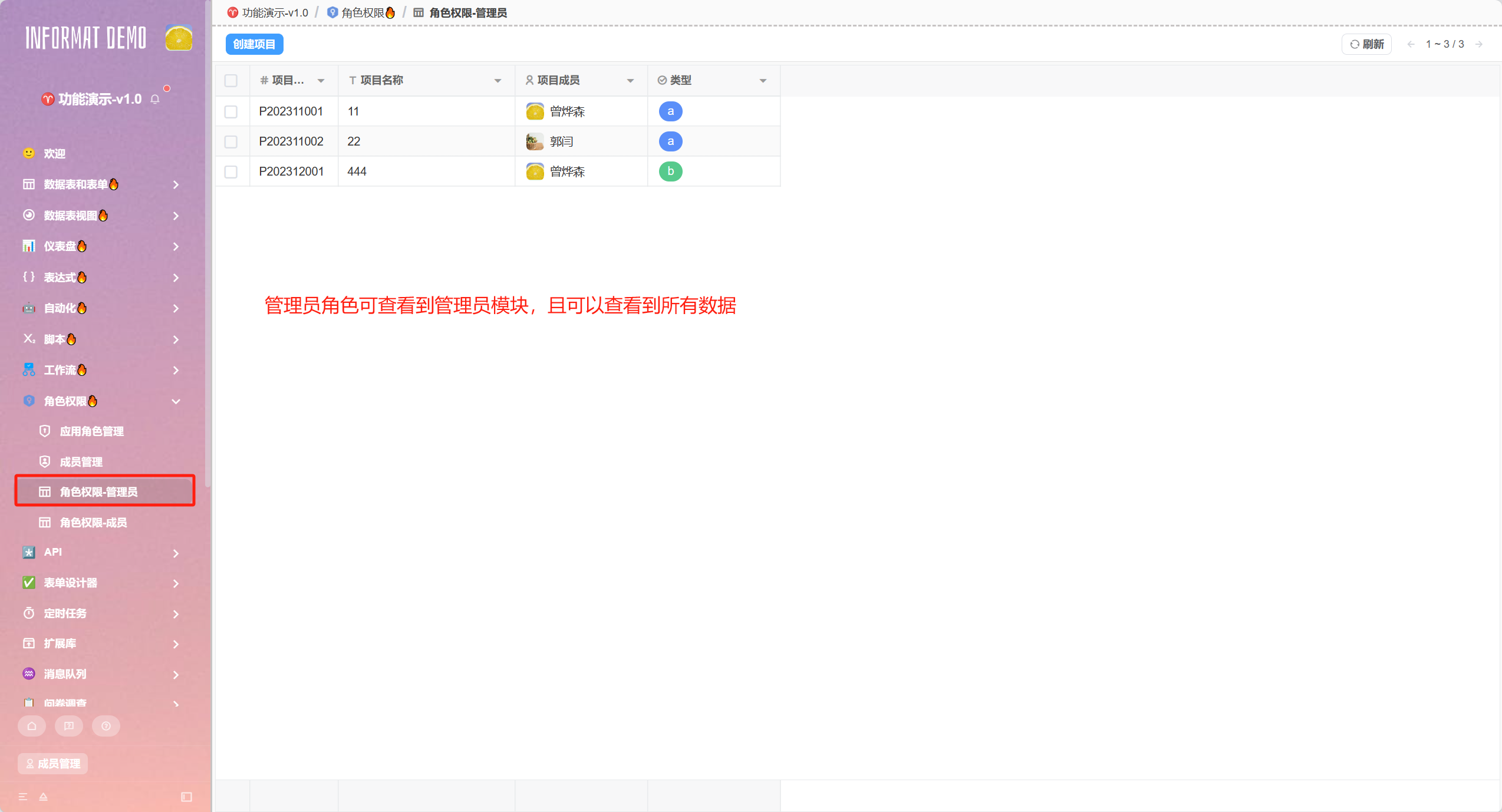Click the green 'b' type tag

[670, 171]
